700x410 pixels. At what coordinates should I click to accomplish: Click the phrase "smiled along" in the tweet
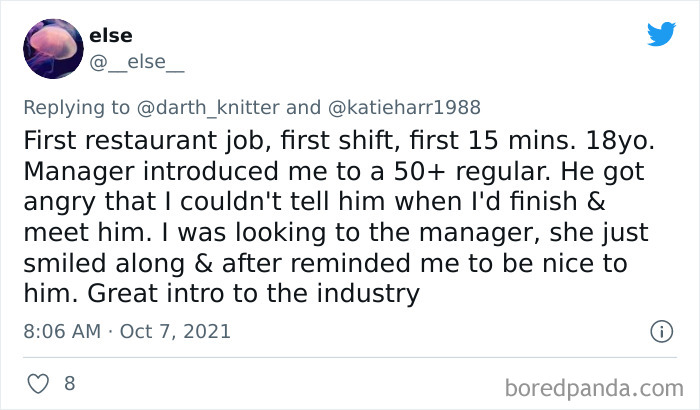104,262
